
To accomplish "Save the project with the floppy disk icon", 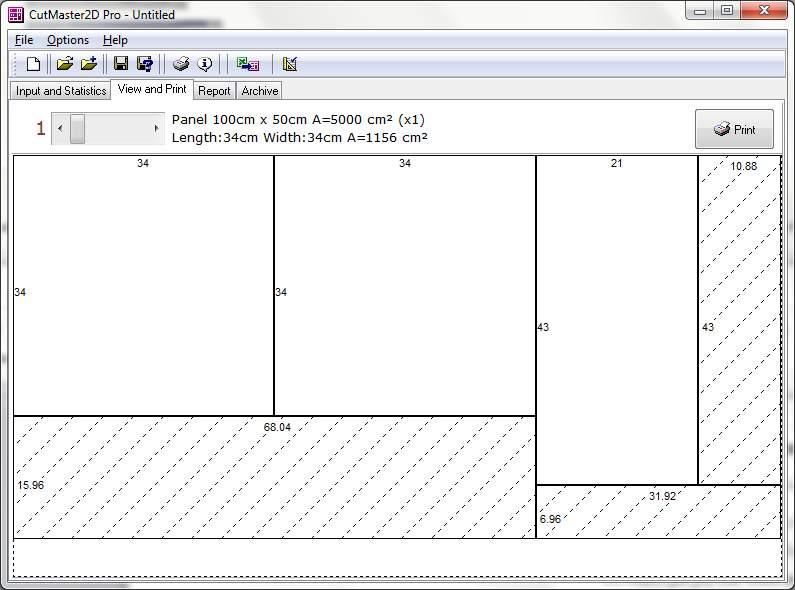I will pos(121,64).
